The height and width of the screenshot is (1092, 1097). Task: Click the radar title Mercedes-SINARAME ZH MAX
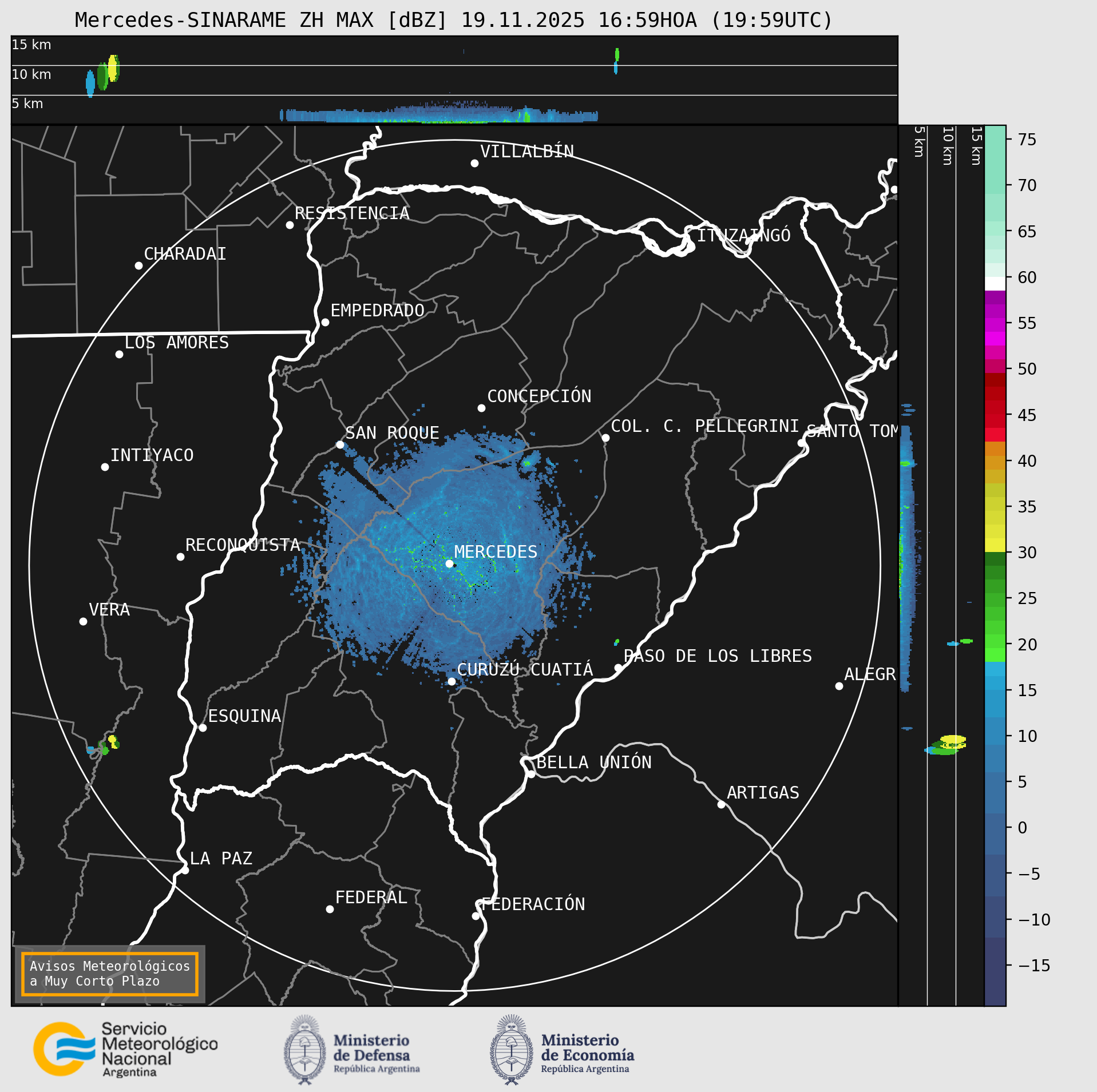pos(454,20)
